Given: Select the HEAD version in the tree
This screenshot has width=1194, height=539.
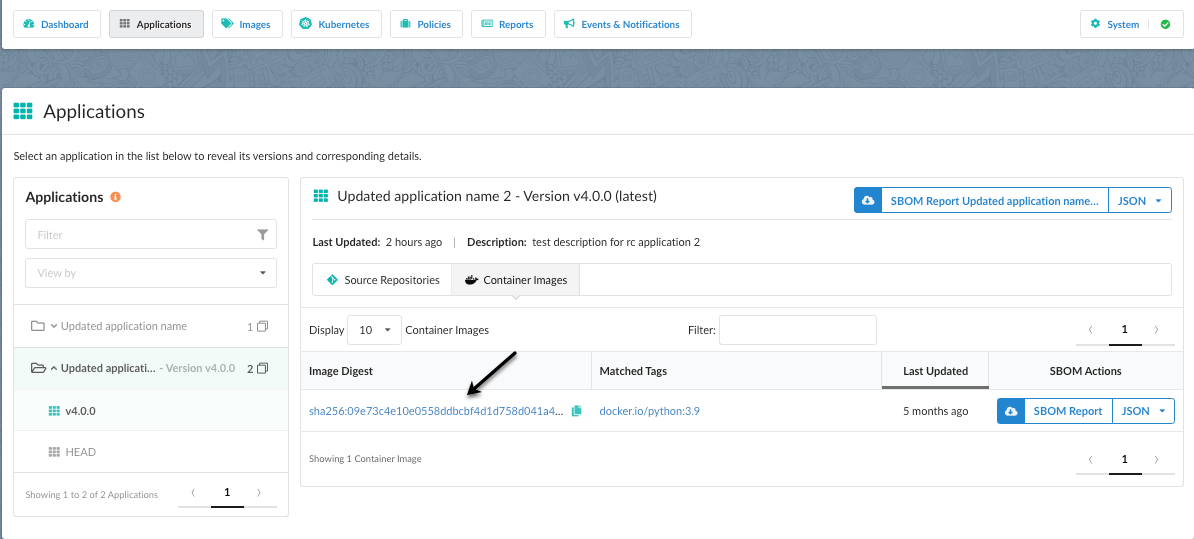Looking at the screenshot, I should click(x=80, y=452).
